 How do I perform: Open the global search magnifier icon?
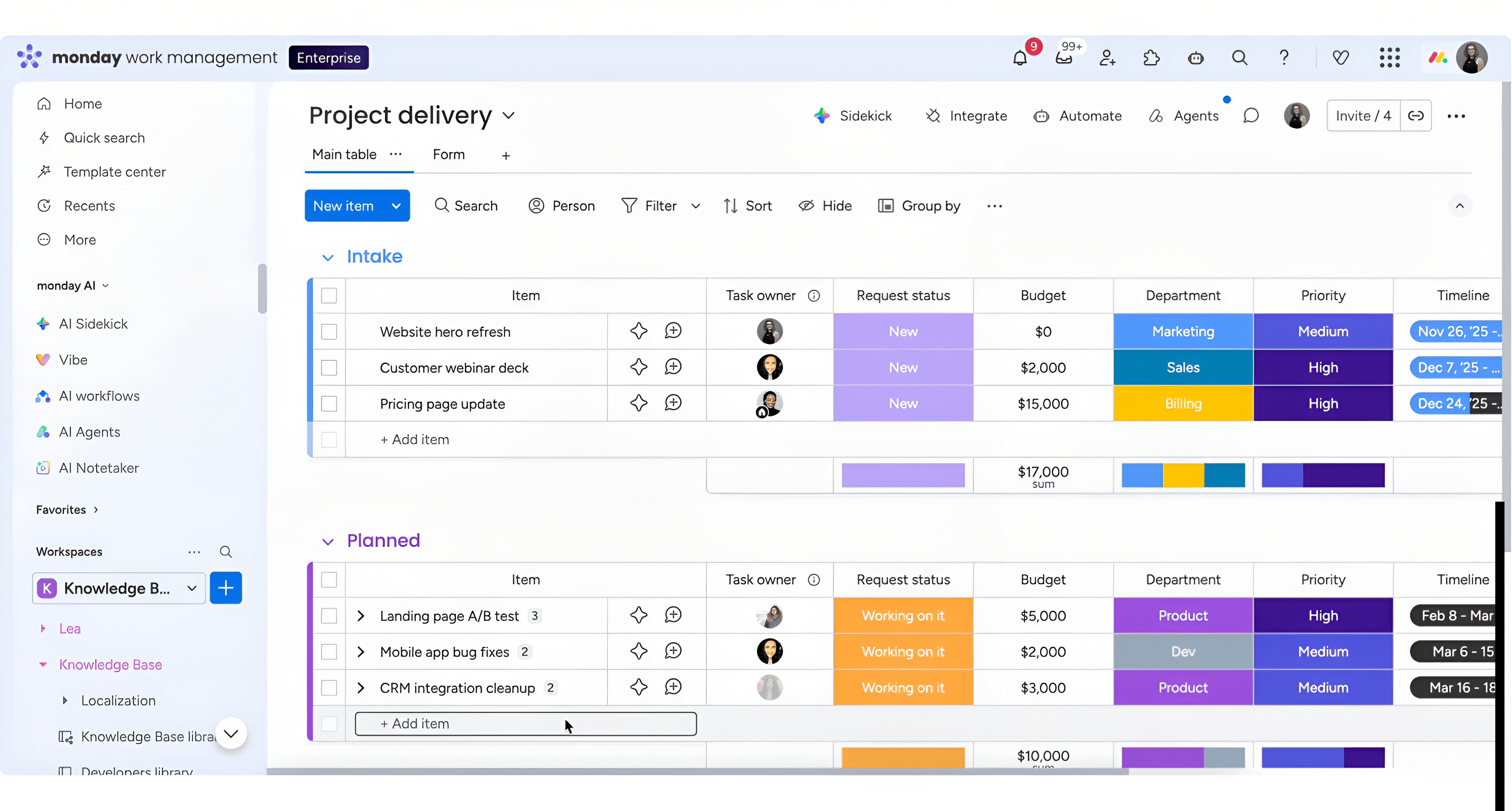(1240, 58)
